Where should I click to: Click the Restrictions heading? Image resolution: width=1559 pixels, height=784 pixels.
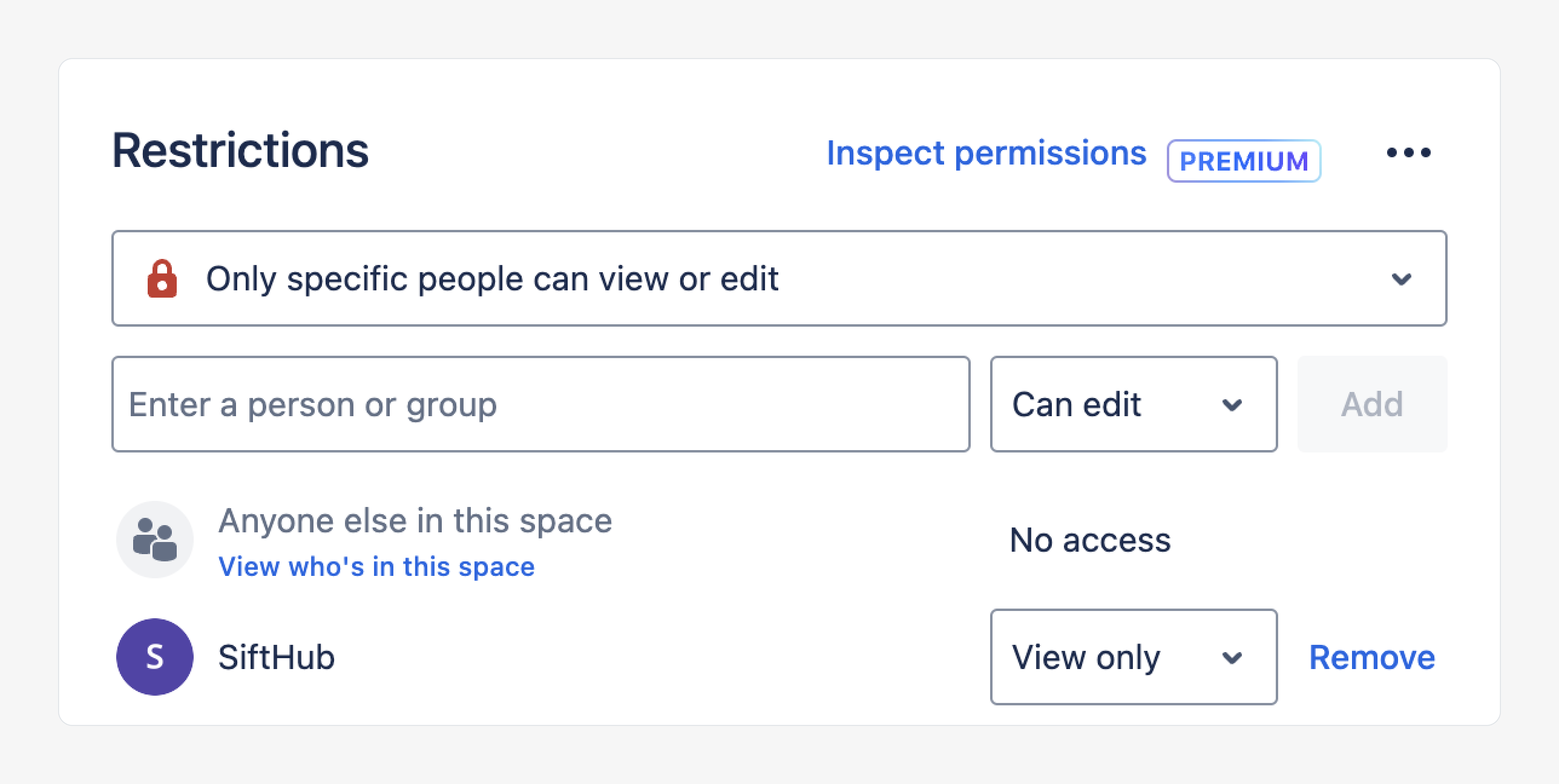click(x=241, y=151)
